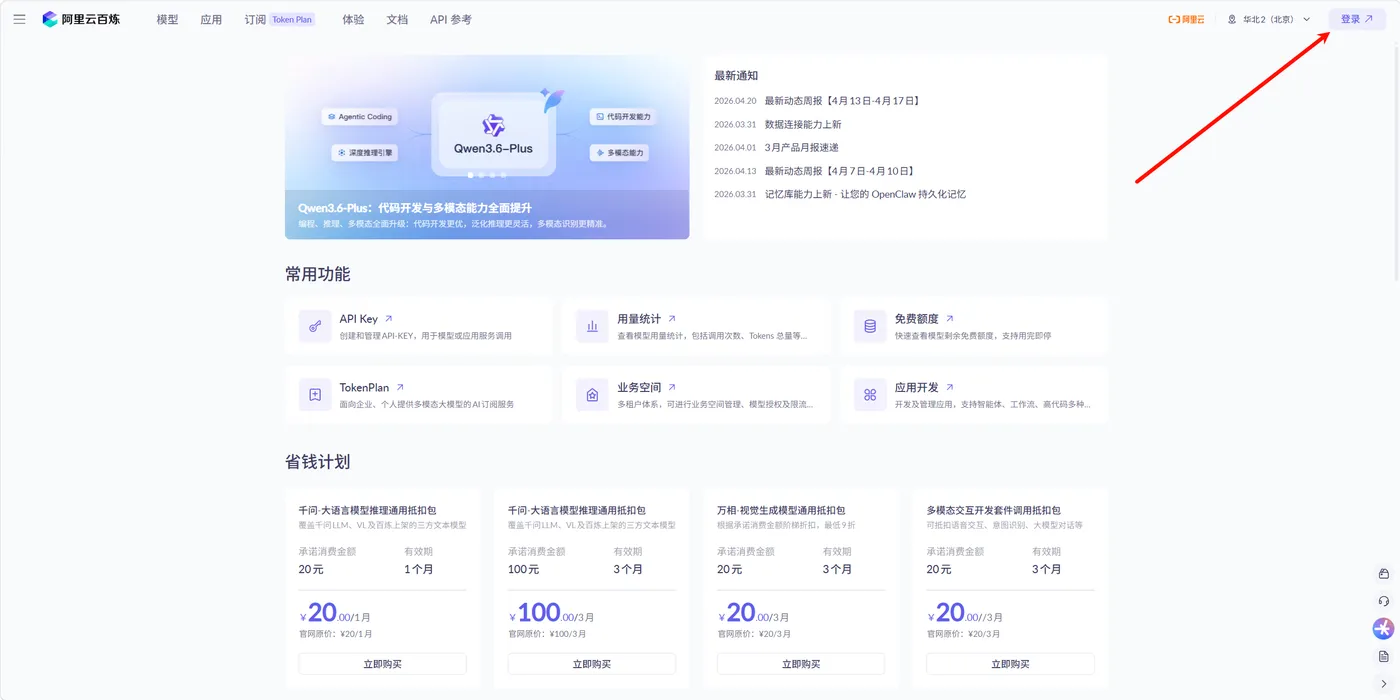Click the 用量统计 chart icon
Image resolution: width=1400 pixels, height=700 pixels.
tap(592, 326)
